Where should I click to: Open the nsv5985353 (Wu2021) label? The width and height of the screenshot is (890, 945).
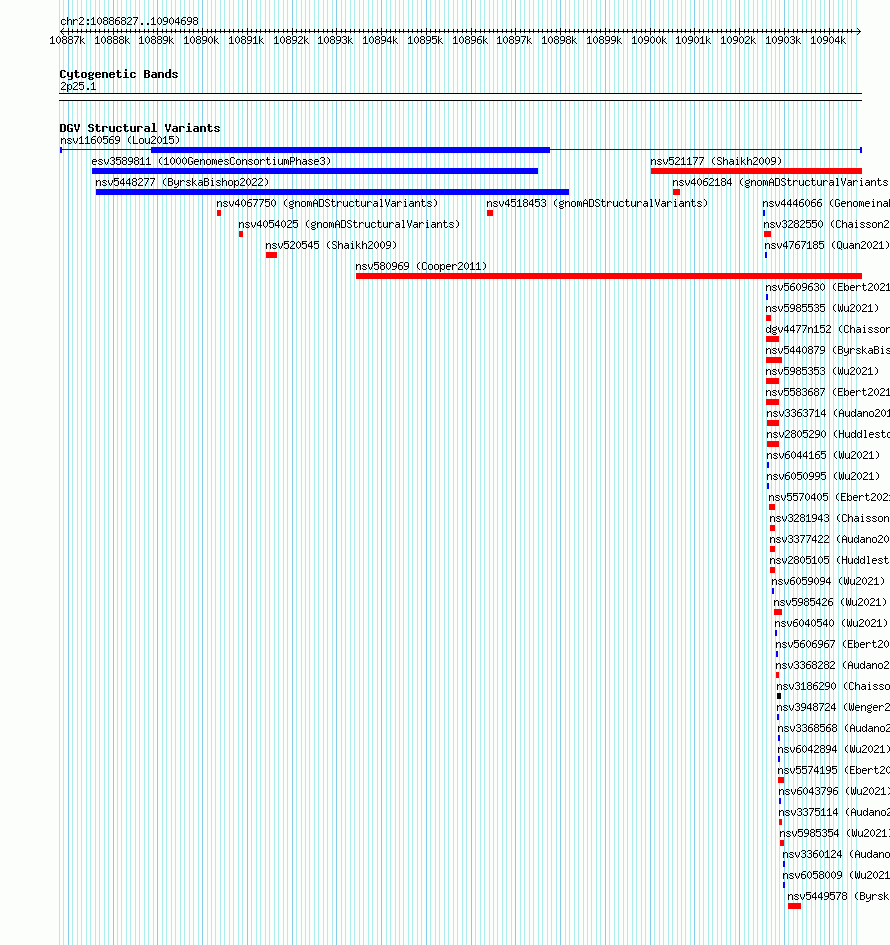tap(823, 371)
